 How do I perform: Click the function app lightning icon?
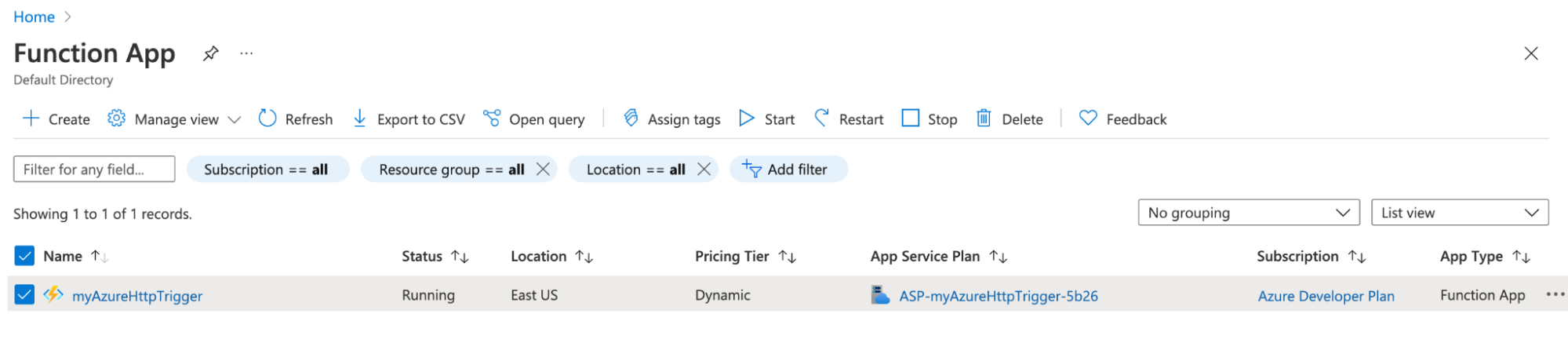pos(53,294)
